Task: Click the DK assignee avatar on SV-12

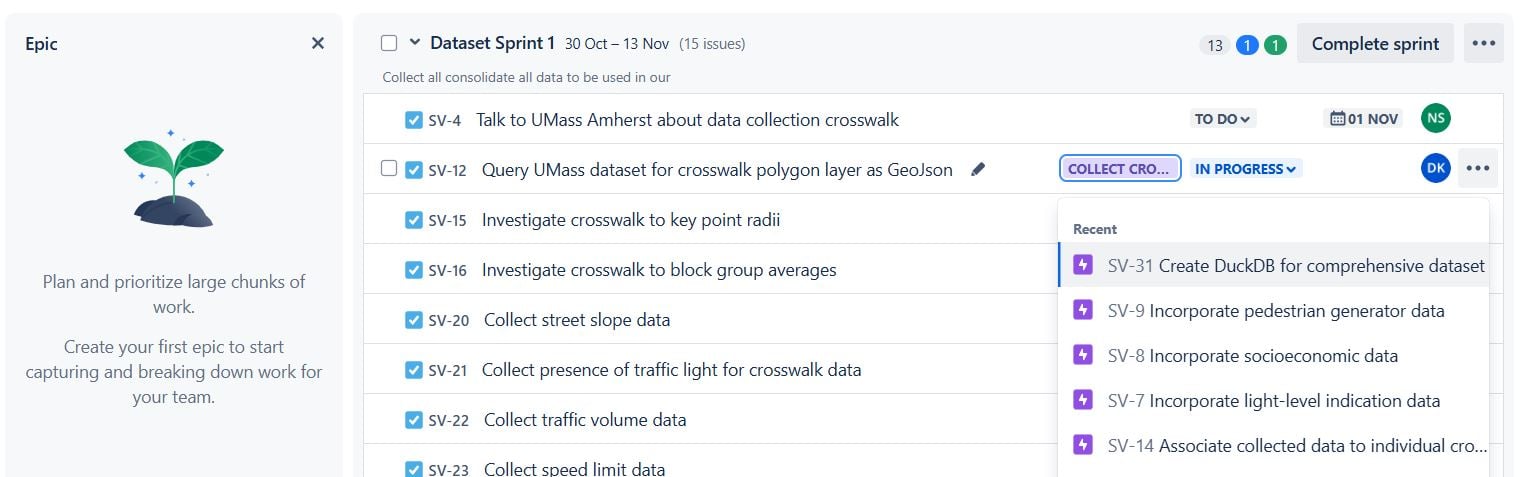Action: coord(1436,168)
